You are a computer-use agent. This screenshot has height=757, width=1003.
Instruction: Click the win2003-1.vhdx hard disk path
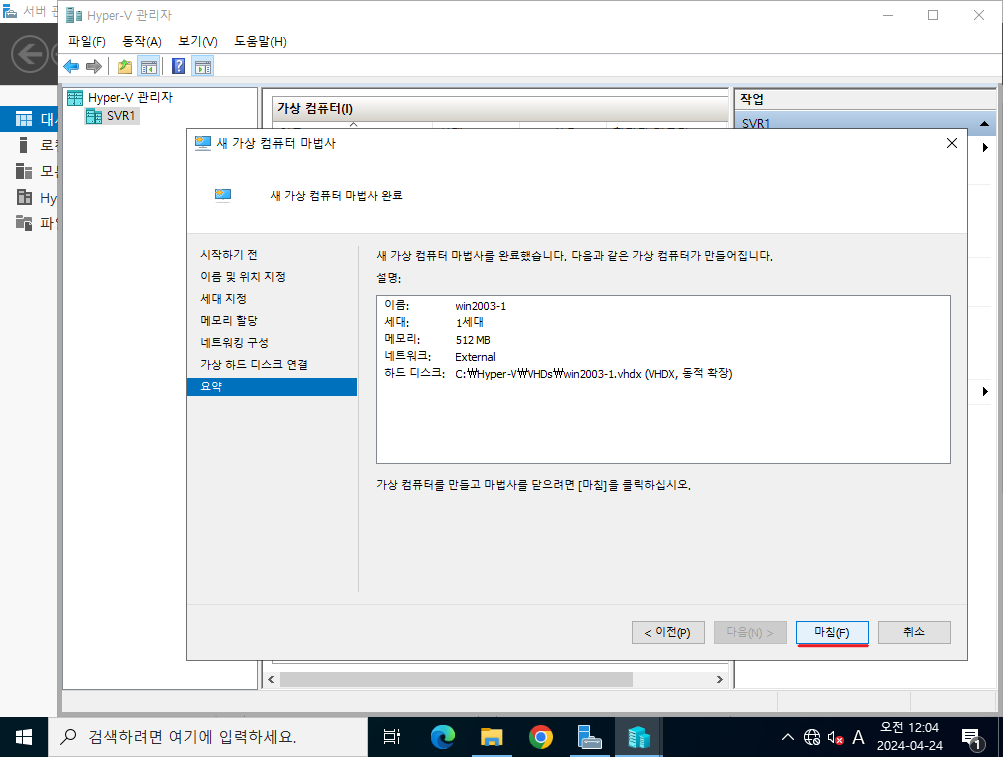click(593, 374)
